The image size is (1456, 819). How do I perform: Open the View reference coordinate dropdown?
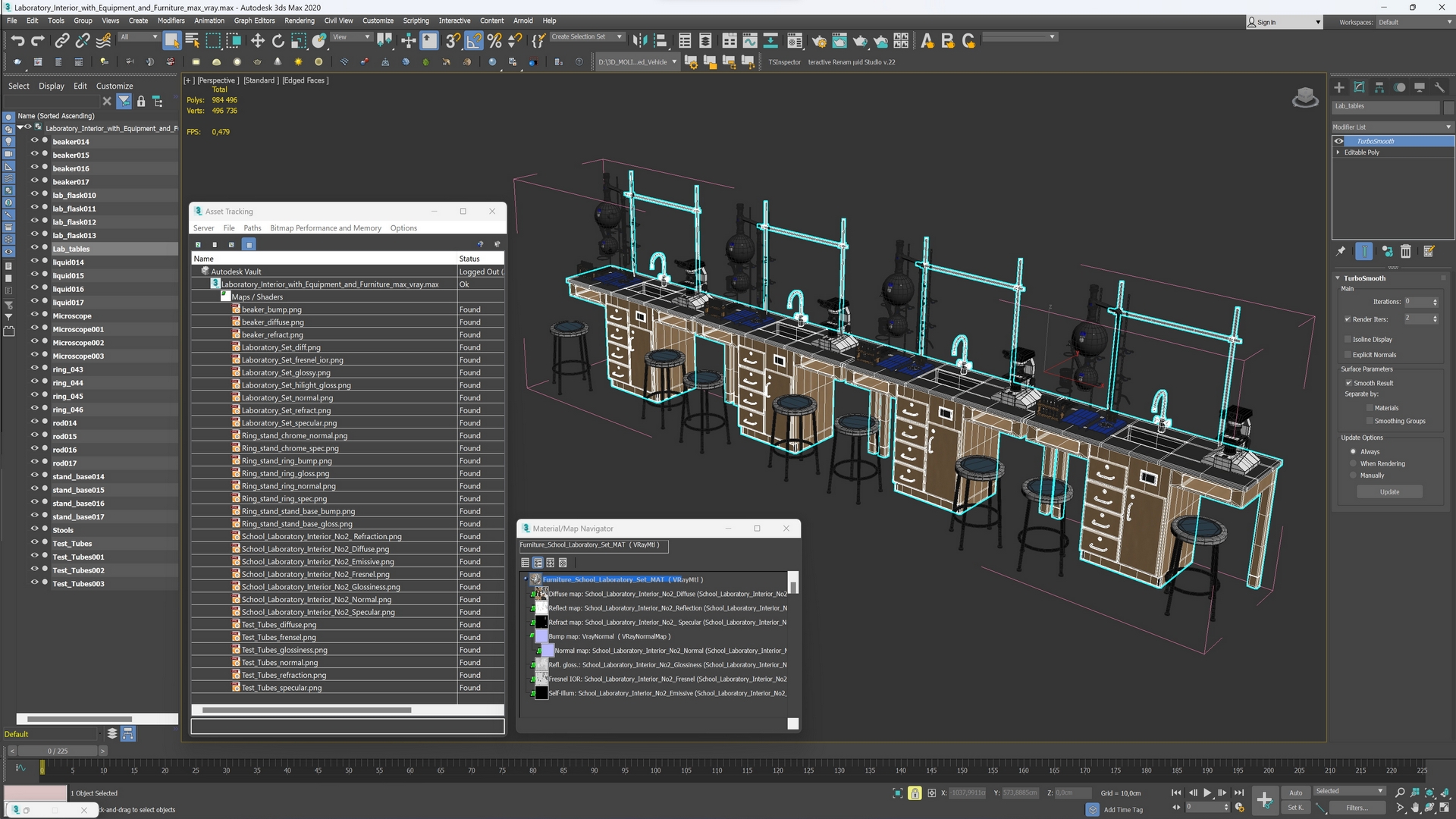pyautogui.click(x=351, y=36)
